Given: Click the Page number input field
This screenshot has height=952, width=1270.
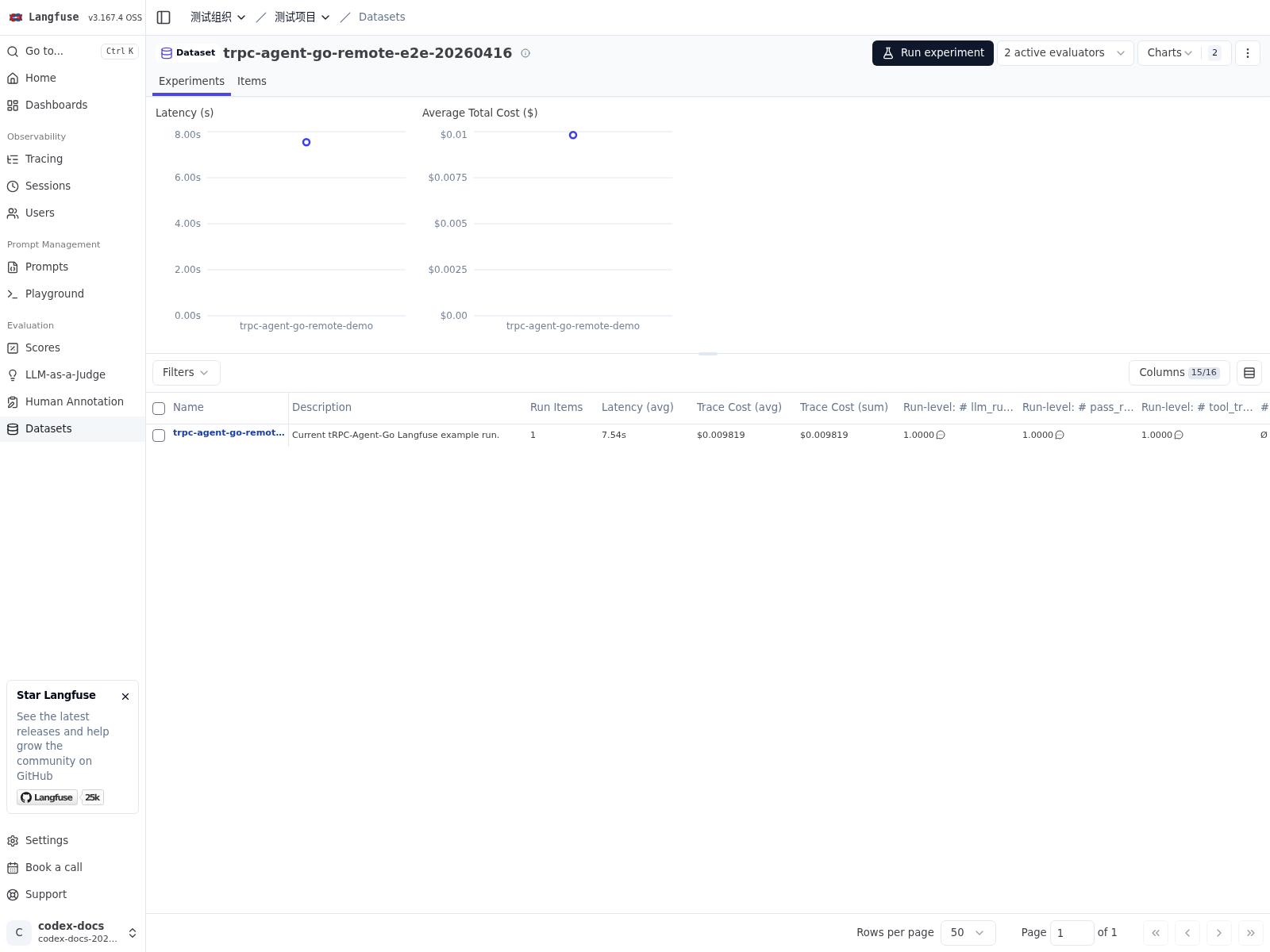Looking at the screenshot, I should (1071, 933).
